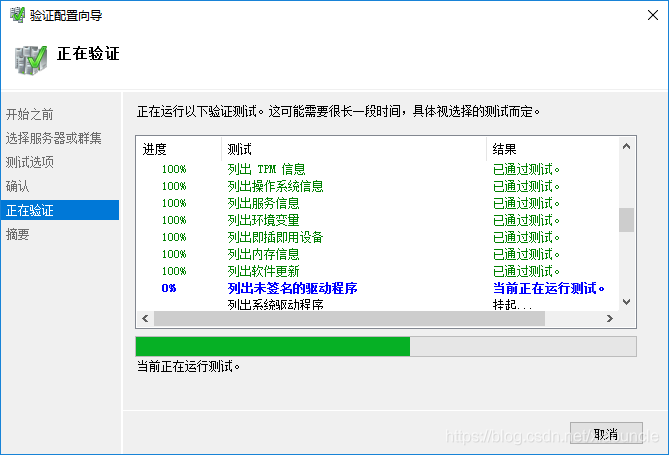This screenshot has width=669, height=455.
Task: Click the large server validation header icon
Action: (30, 60)
